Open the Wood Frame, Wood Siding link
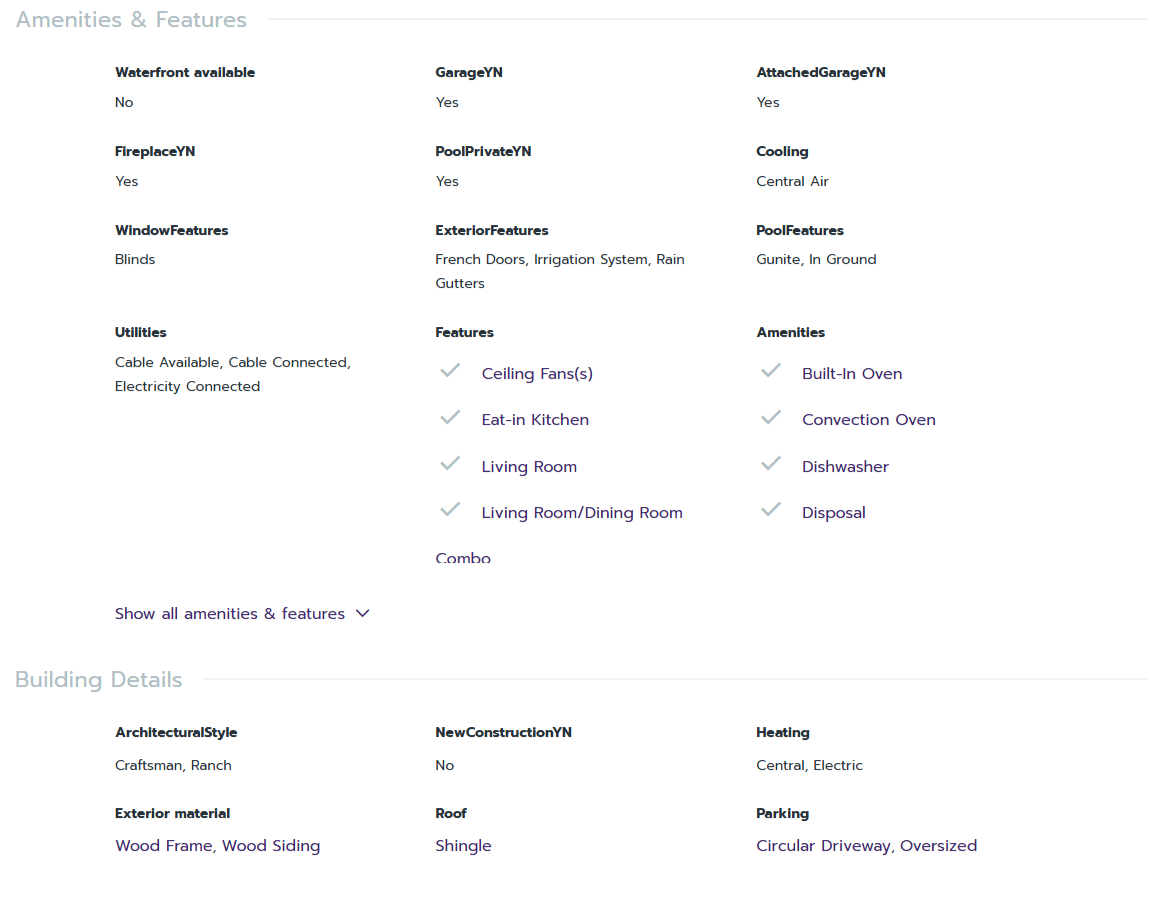This screenshot has height=910, width=1154. pyautogui.click(x=217, y=846)
